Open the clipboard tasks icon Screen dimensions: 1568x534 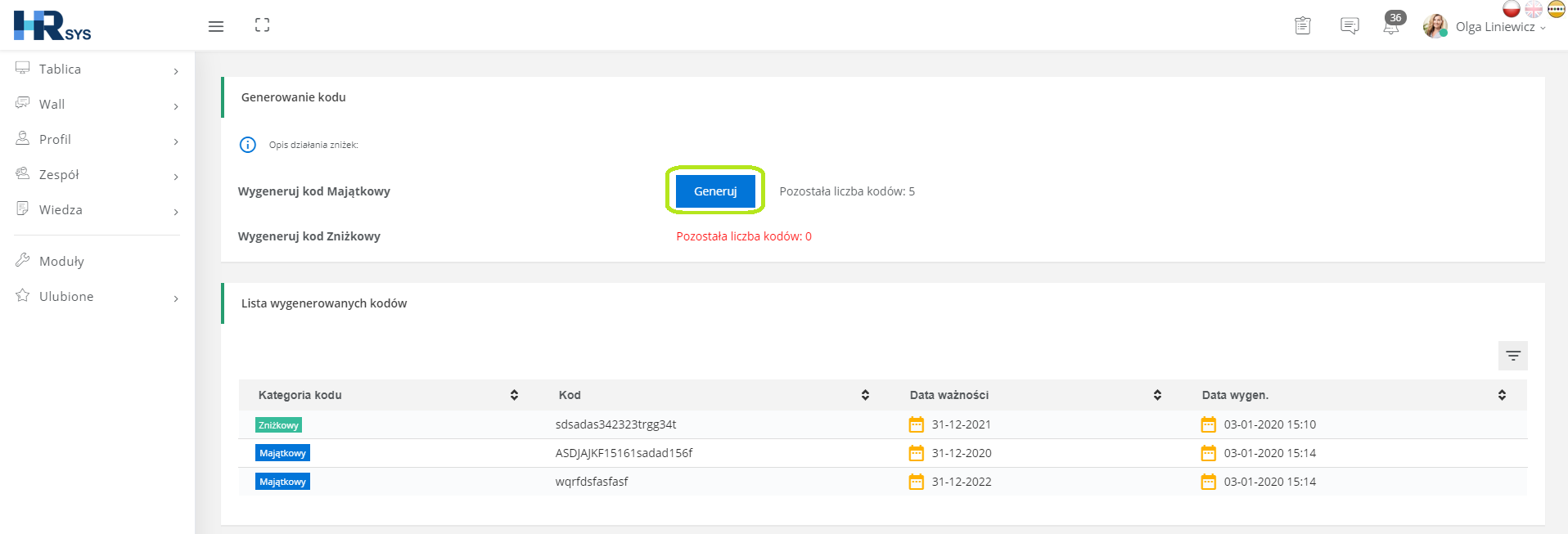1303,26
